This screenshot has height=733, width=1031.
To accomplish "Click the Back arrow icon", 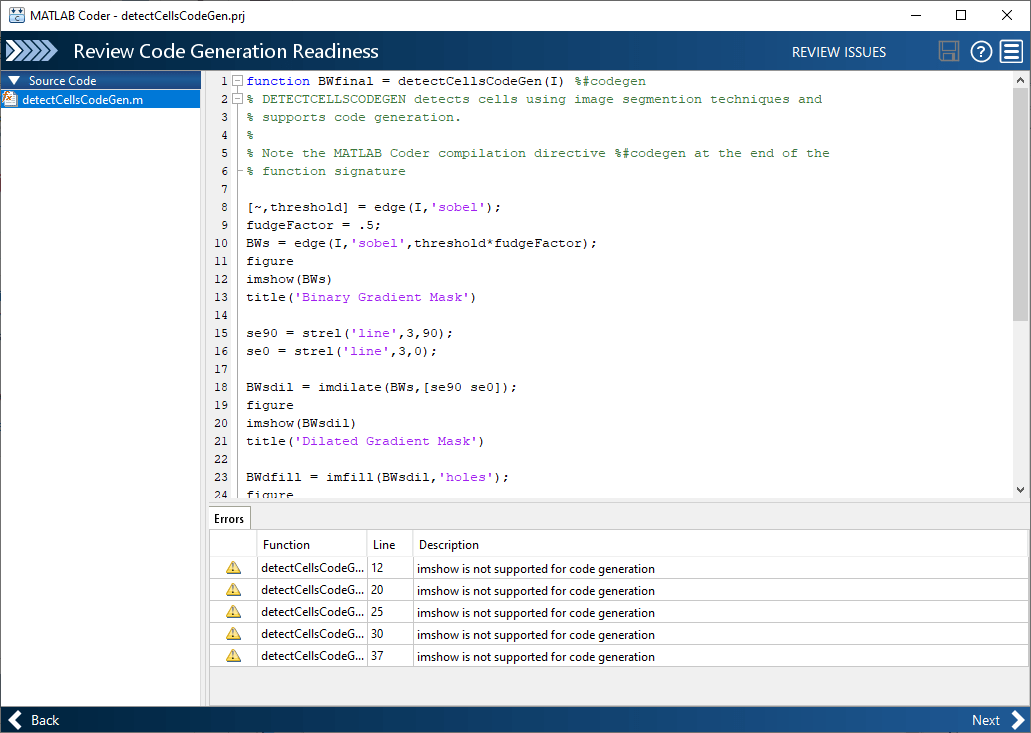I will coord(15,720).
